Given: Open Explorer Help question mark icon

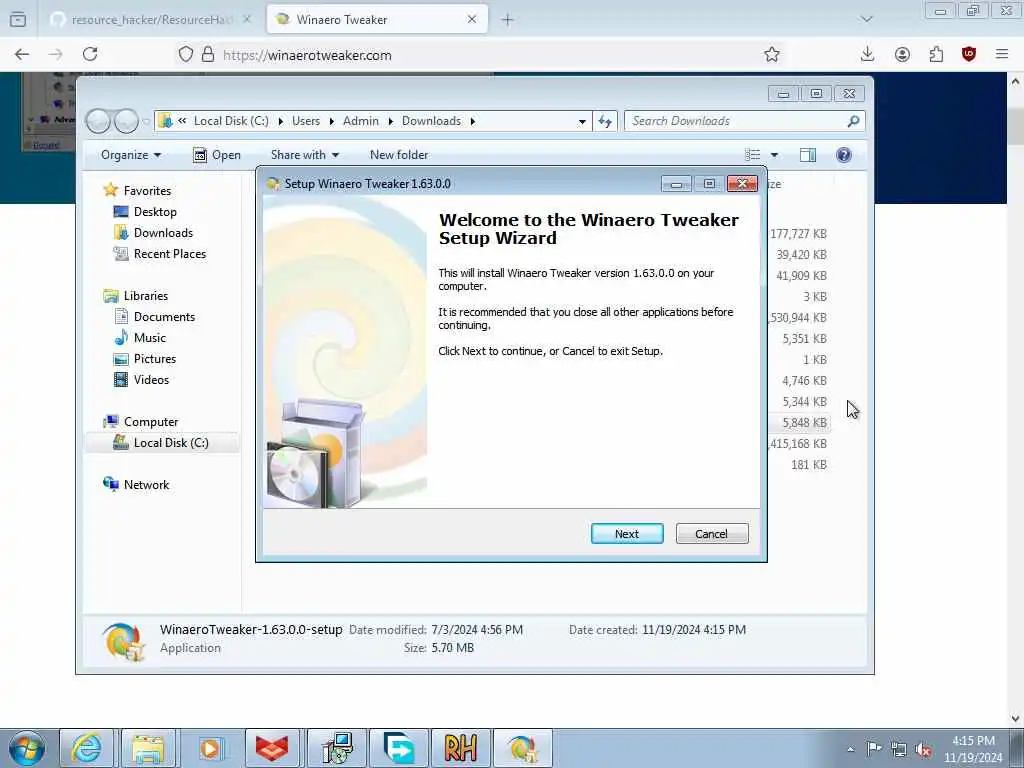Looking at the screenshot, I should tap(844, 155).
